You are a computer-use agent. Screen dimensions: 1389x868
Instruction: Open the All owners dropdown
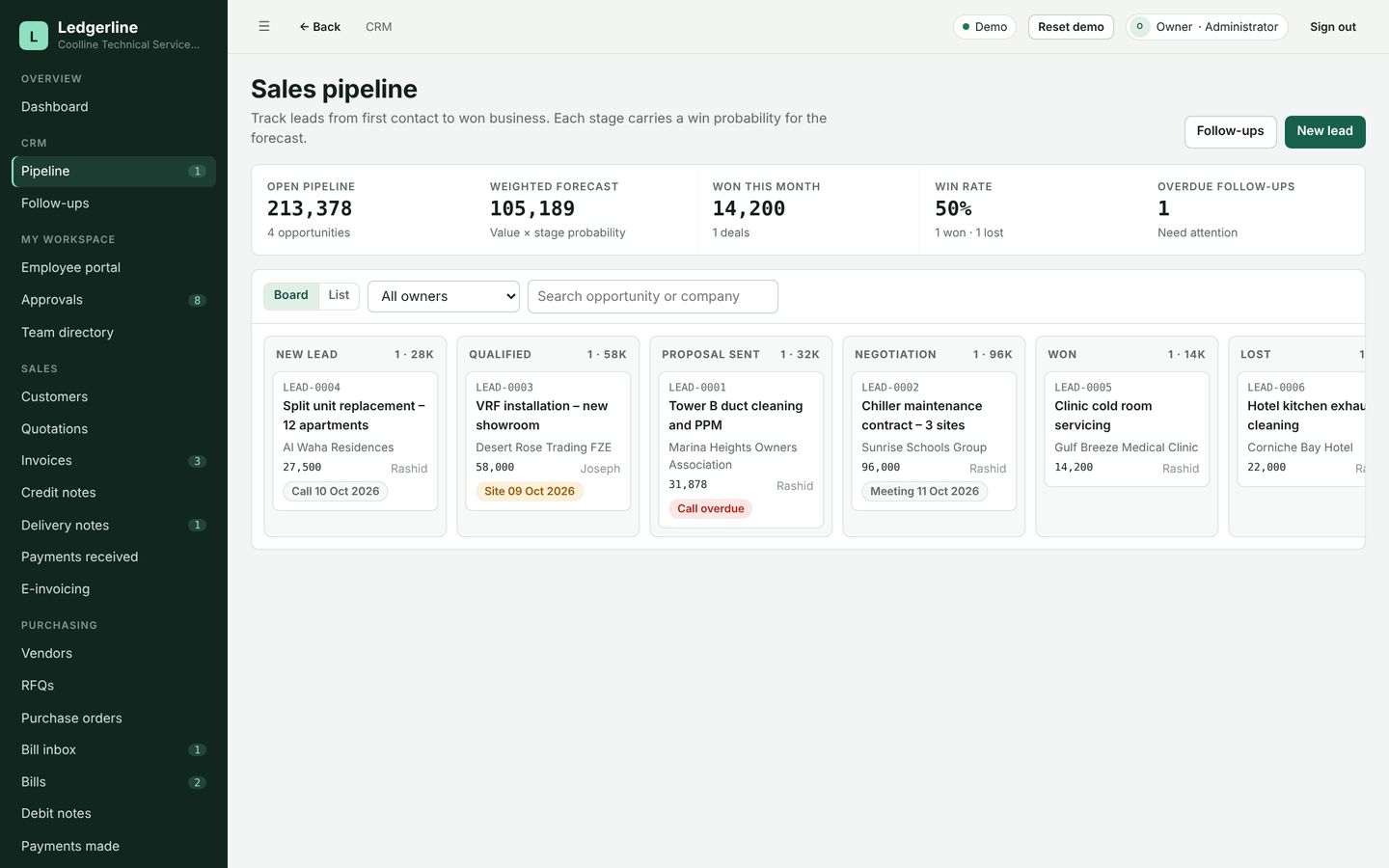point(444,296)
